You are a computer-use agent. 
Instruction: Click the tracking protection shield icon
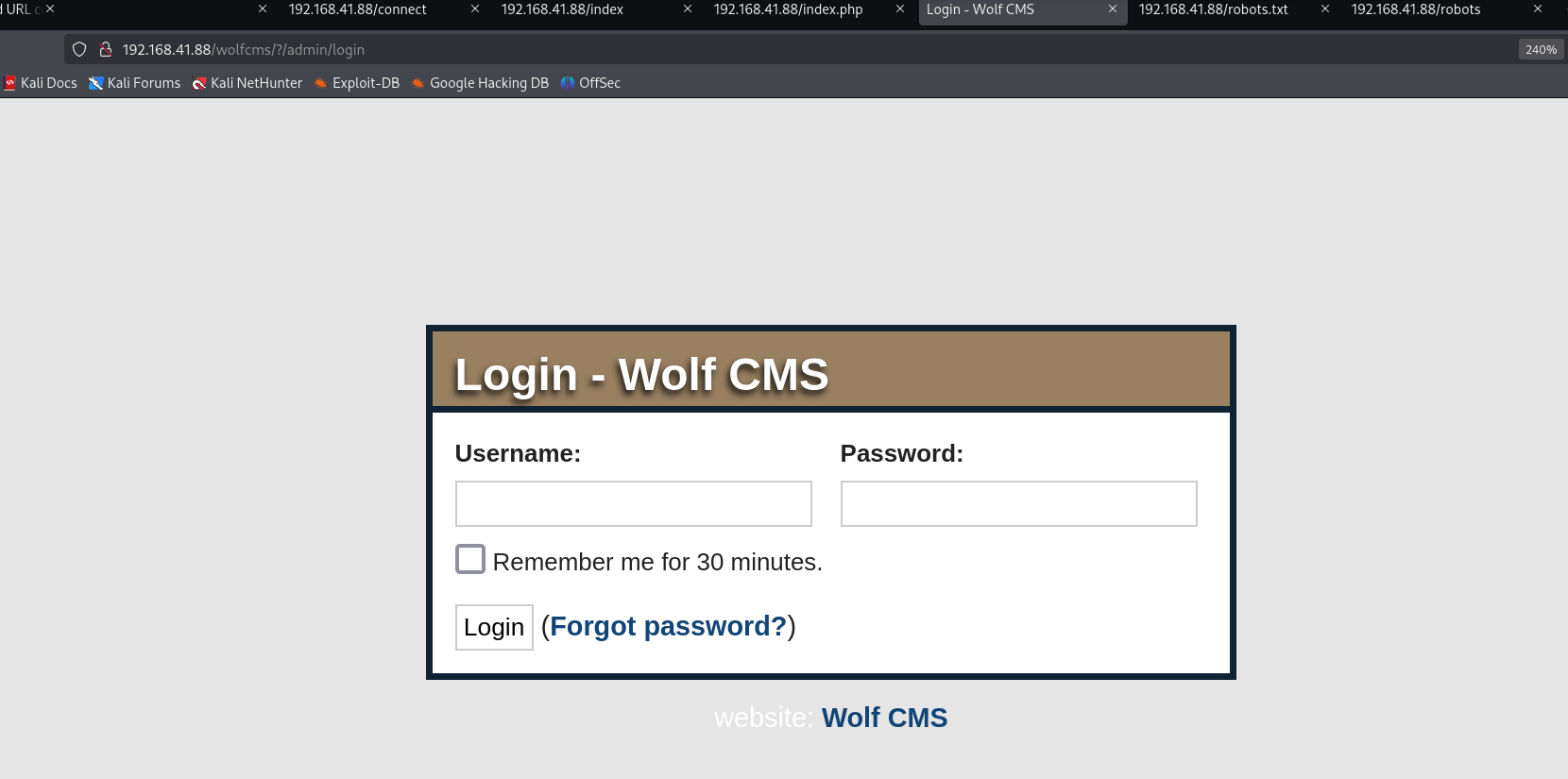coord(79,49)
